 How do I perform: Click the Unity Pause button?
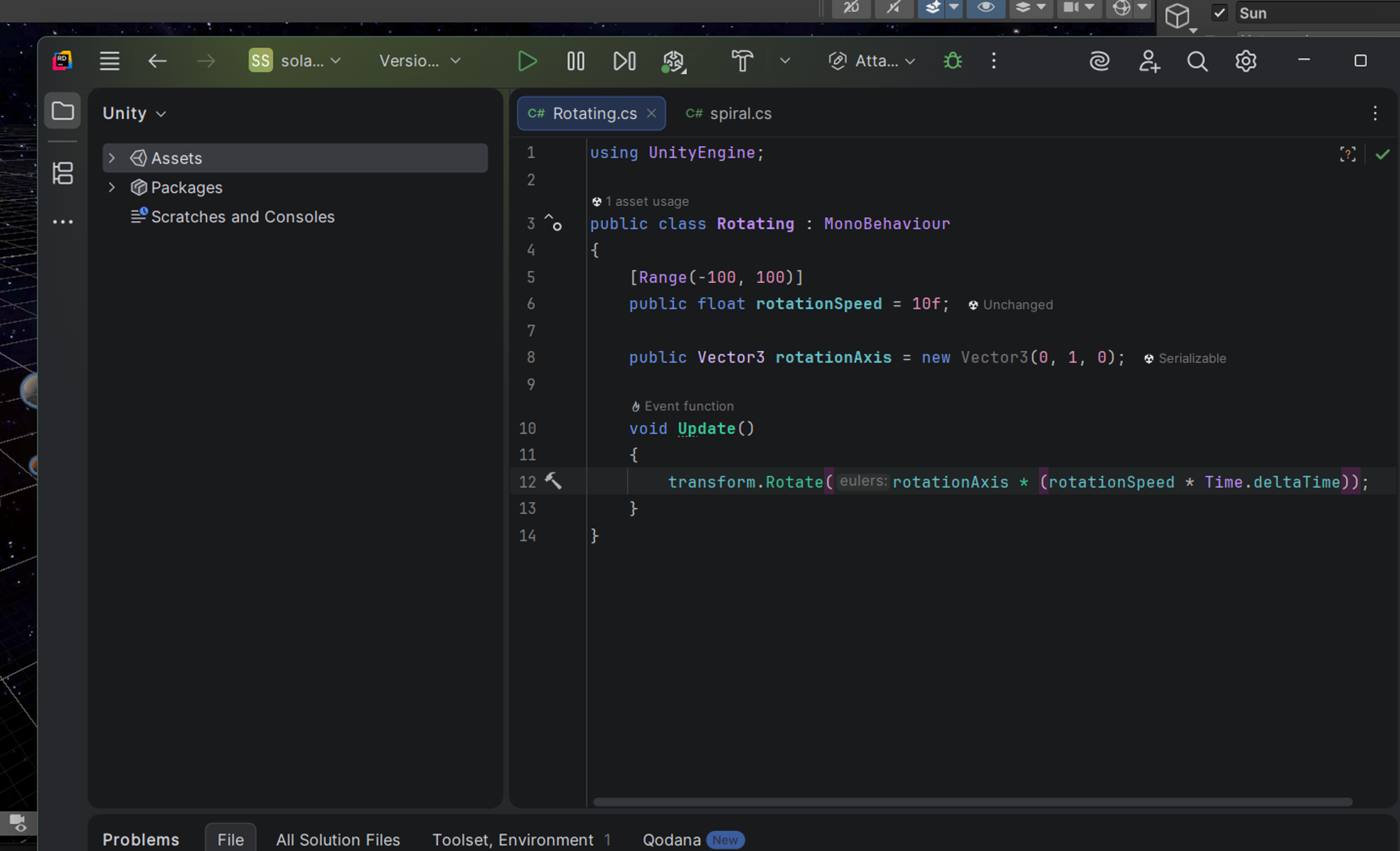[575, 61]
